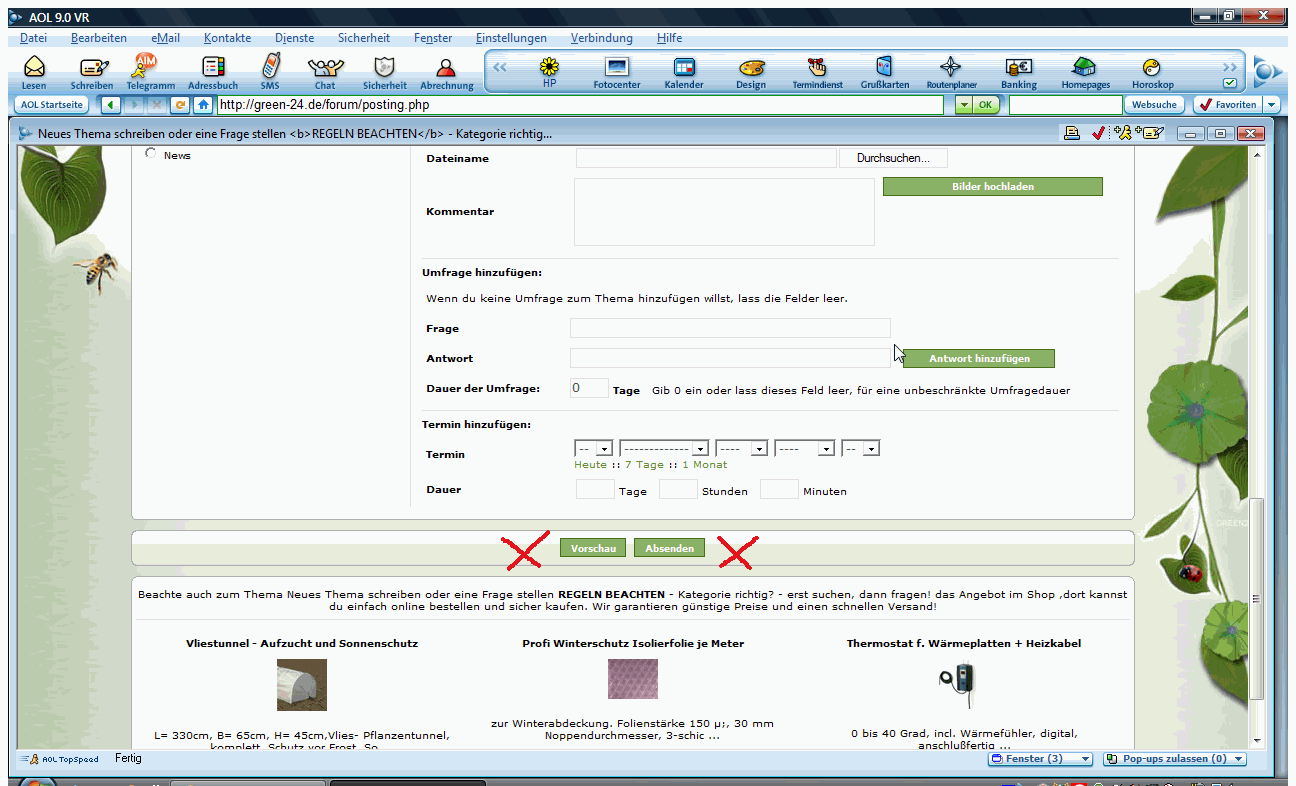Open the Favoriten dropdown arrow
This screenshot has height=786, width=1296.
tap(1271, 105)
